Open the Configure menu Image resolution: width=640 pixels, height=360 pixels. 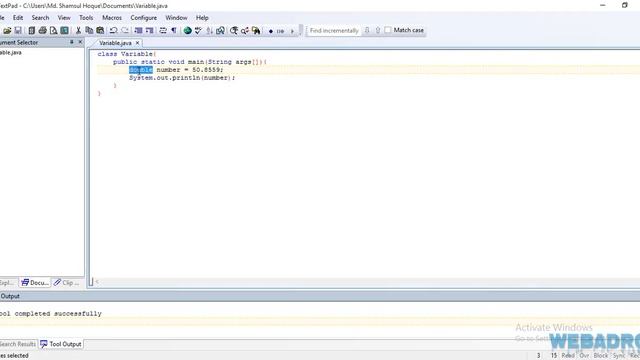(x=144, y=18)
